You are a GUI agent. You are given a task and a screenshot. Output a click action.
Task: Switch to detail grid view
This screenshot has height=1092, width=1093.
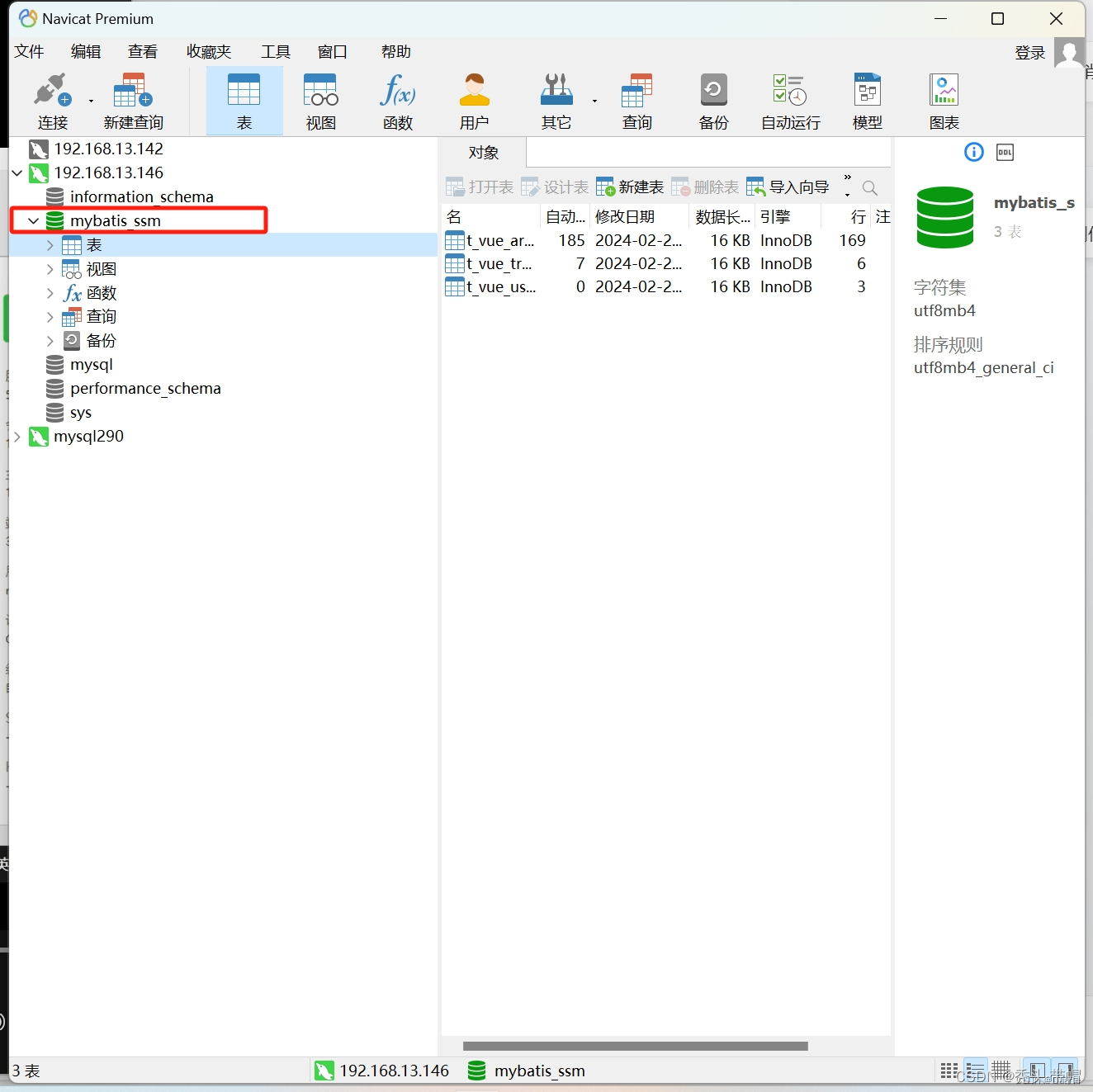coord(1001,1071)
